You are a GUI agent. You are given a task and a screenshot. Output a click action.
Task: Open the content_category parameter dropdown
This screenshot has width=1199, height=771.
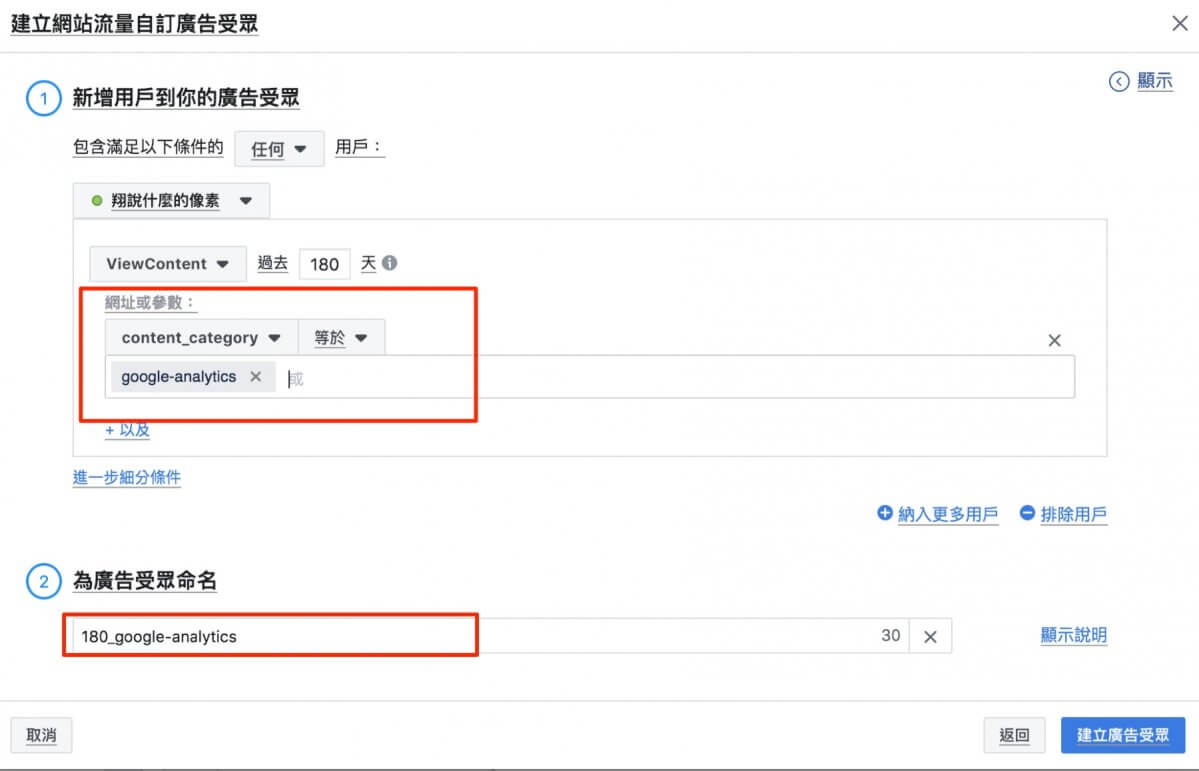201,338
